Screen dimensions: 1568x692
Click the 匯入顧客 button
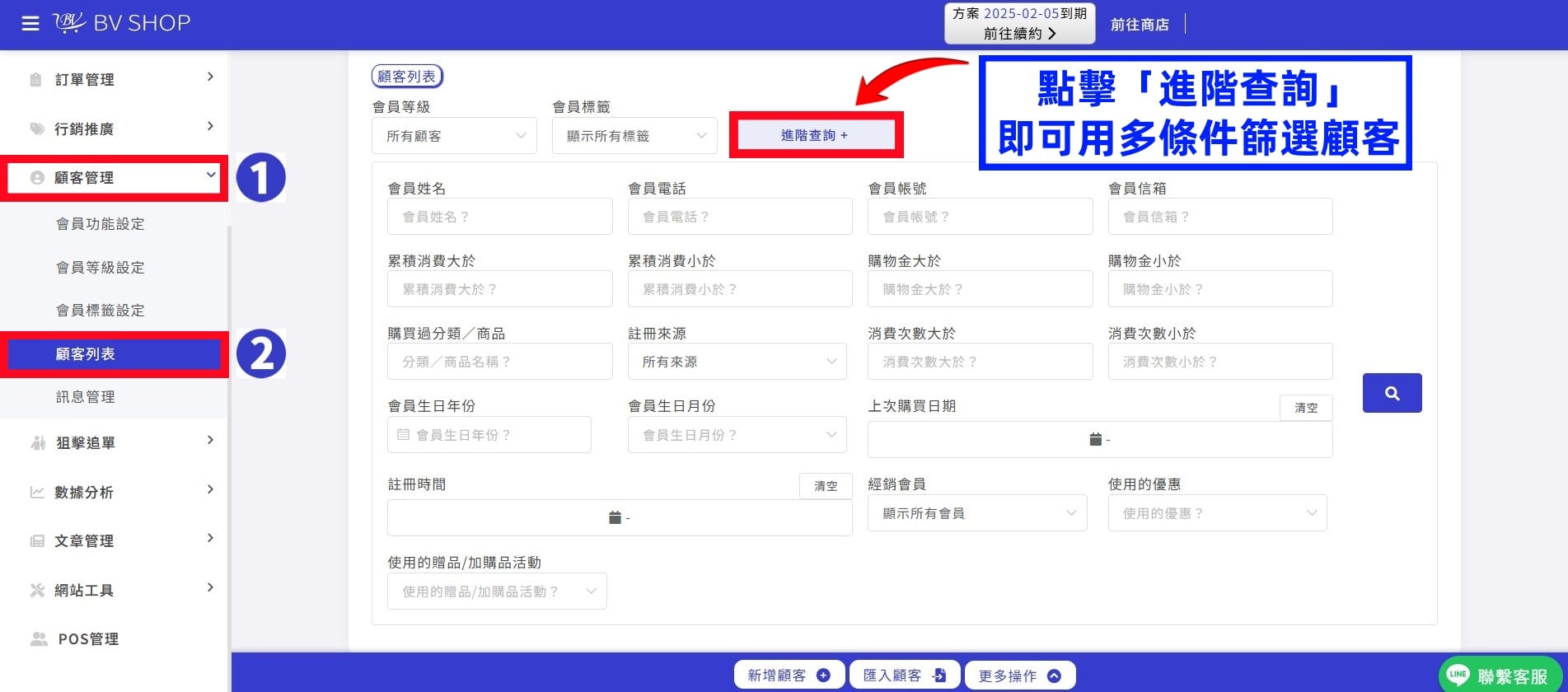[x=905, y=676]
